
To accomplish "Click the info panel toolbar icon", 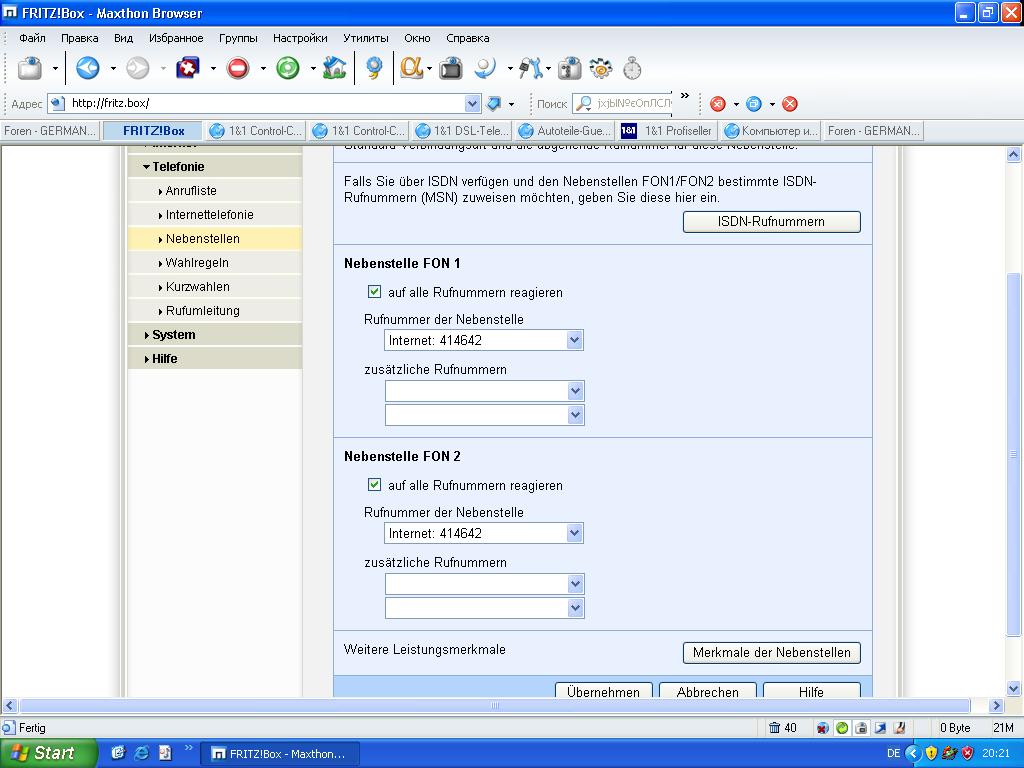I will tap(569, 68).
